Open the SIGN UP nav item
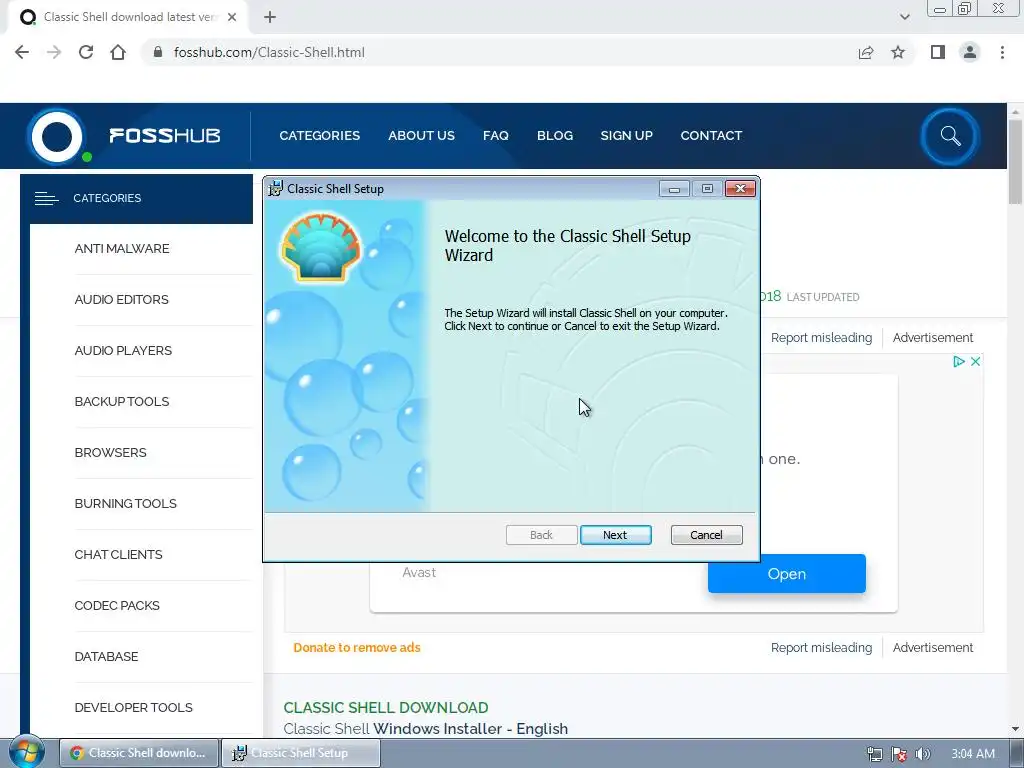 [x=626, y=136]
